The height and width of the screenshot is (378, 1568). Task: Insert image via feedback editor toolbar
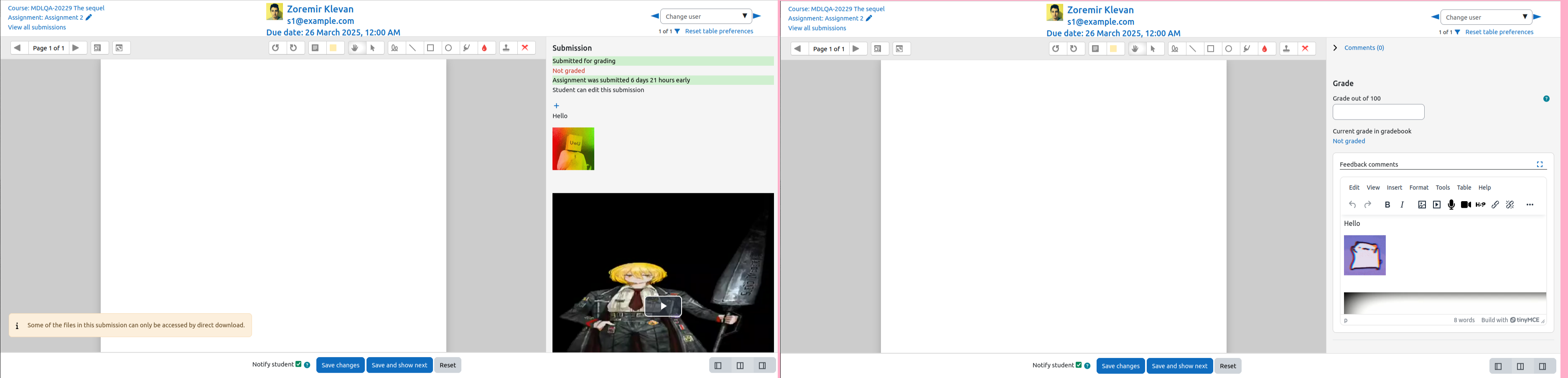1422,205
